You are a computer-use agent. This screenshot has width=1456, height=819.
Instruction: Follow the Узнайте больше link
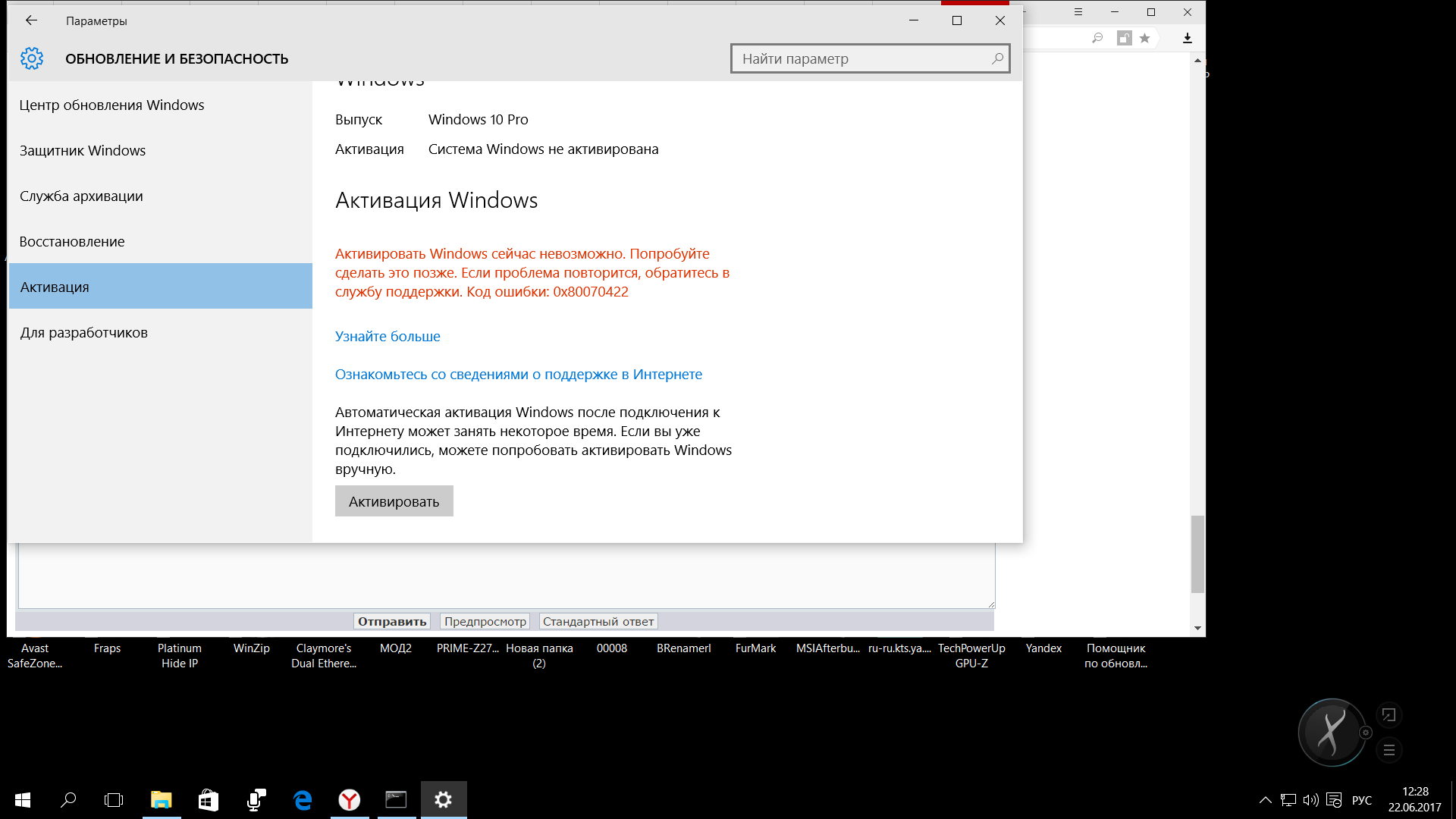(x=388, y=336)
